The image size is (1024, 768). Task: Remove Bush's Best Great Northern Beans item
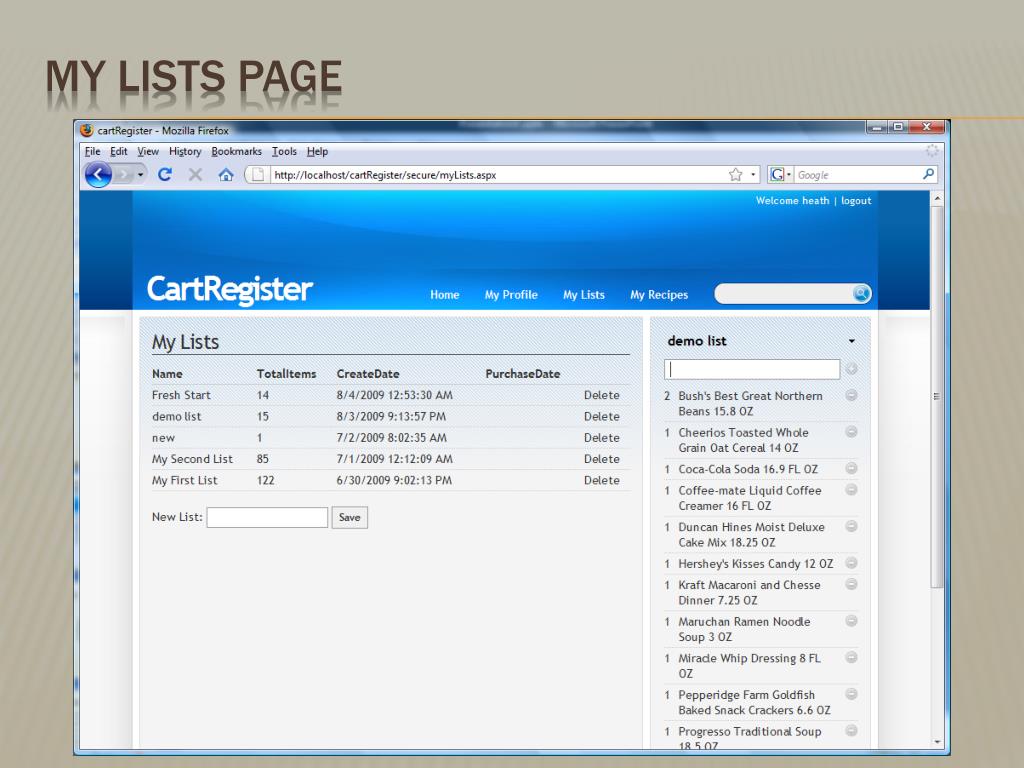pyautogui.click(x=851, y=395)
